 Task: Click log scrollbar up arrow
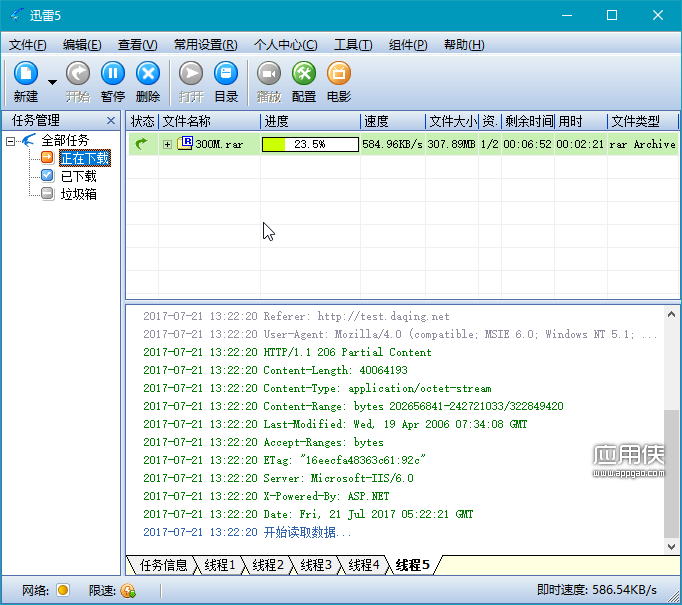(671, 314)
